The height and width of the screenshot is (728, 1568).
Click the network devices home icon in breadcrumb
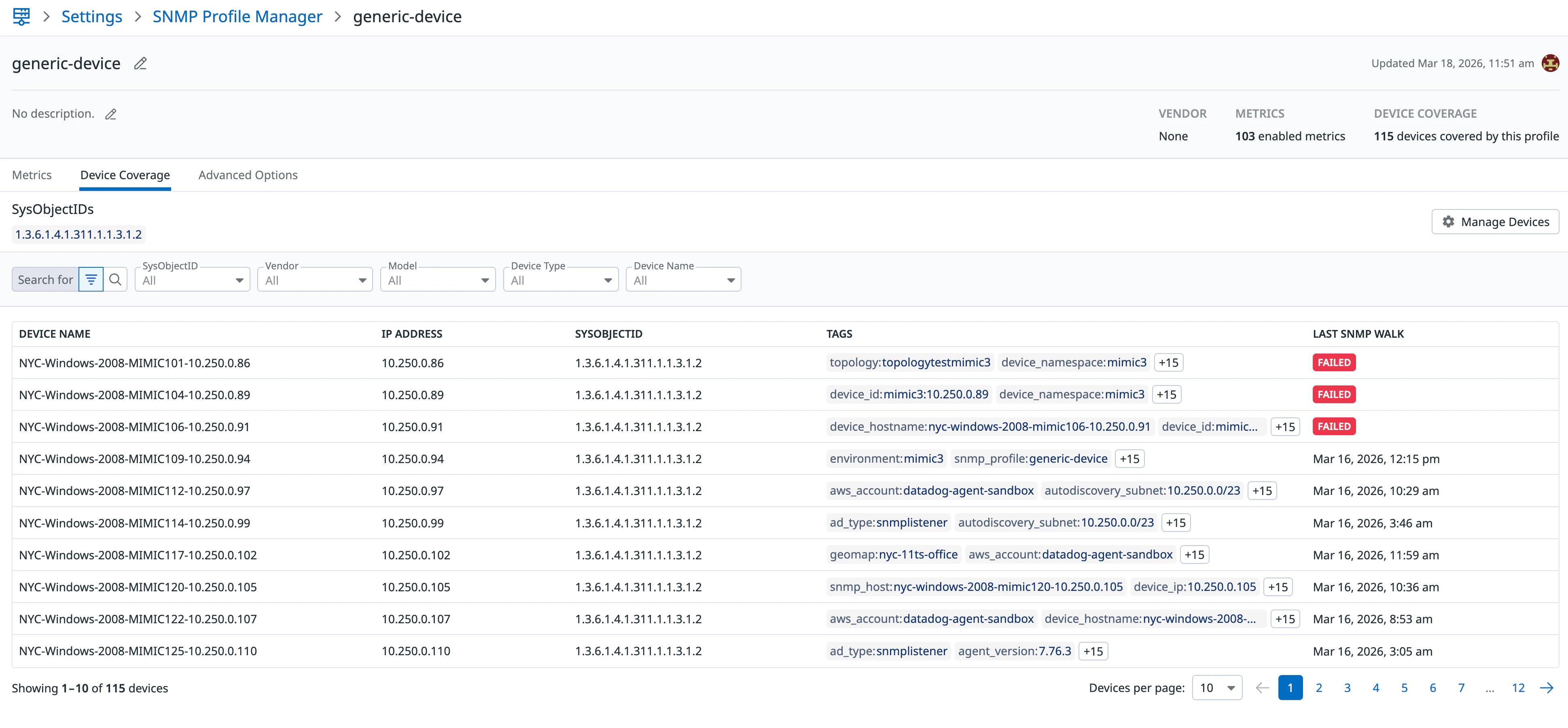coord(21,17)
